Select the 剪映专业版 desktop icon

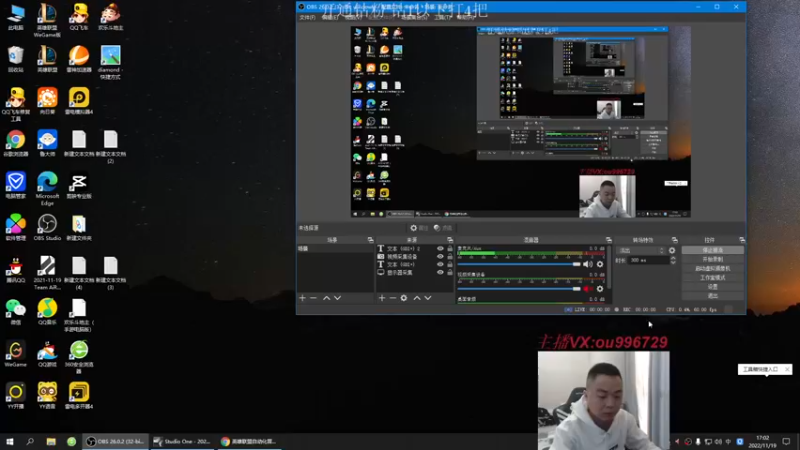tap(79, 186)
